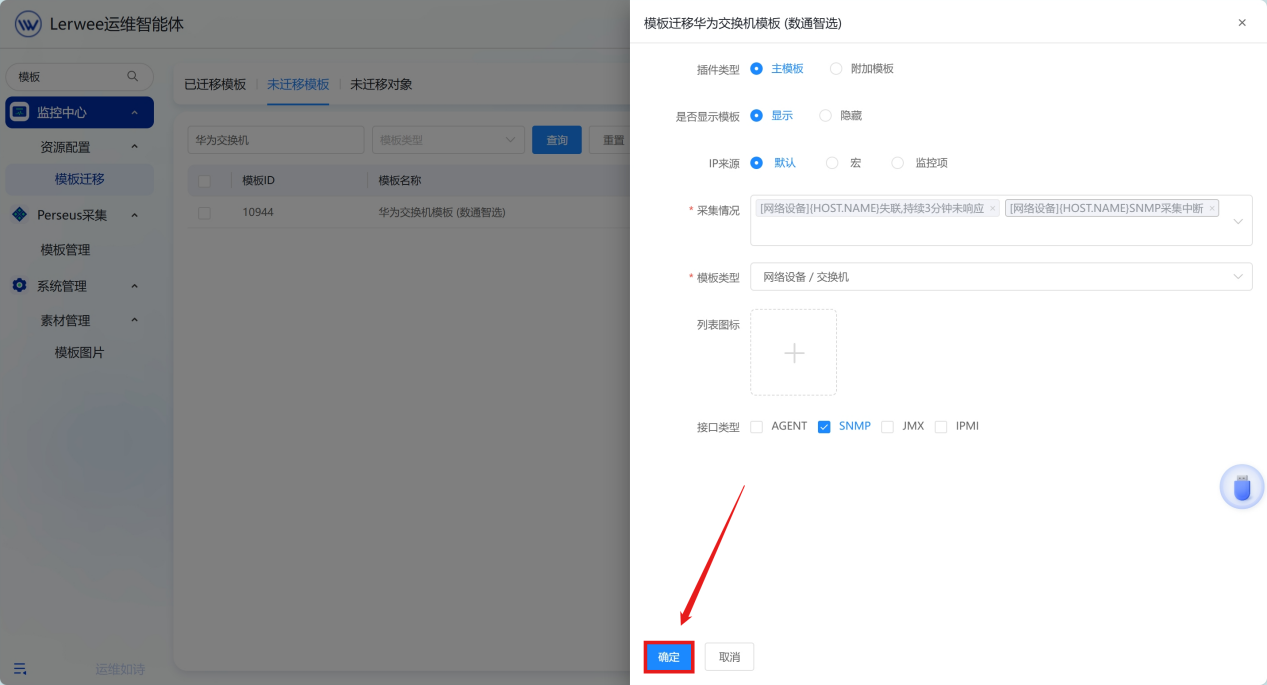Set IP来源 to 监控项
Viewport: 1267px width, 685px height.
(x=897, y=162)
